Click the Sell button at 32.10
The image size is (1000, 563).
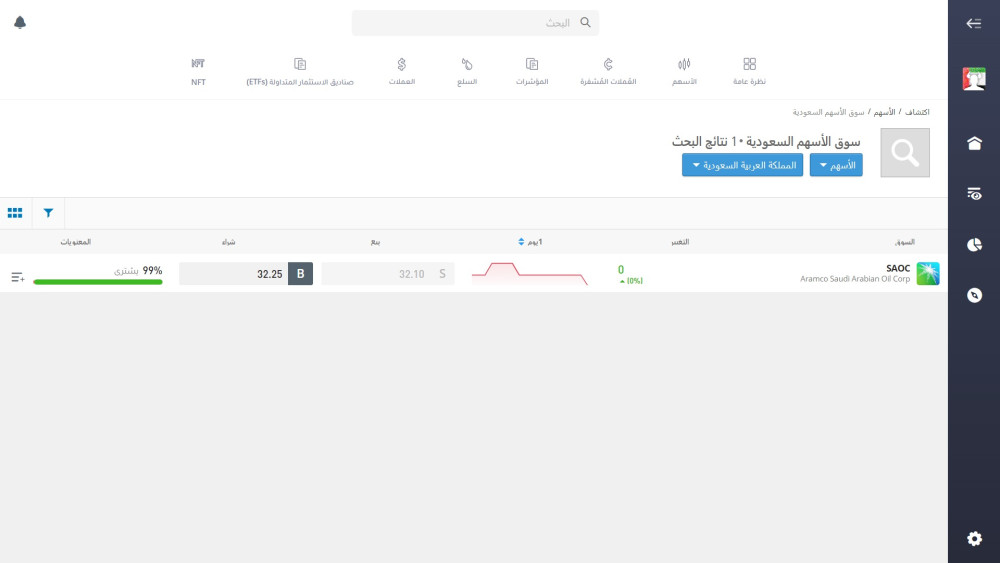pyautogui.click(x=388, y=274)
